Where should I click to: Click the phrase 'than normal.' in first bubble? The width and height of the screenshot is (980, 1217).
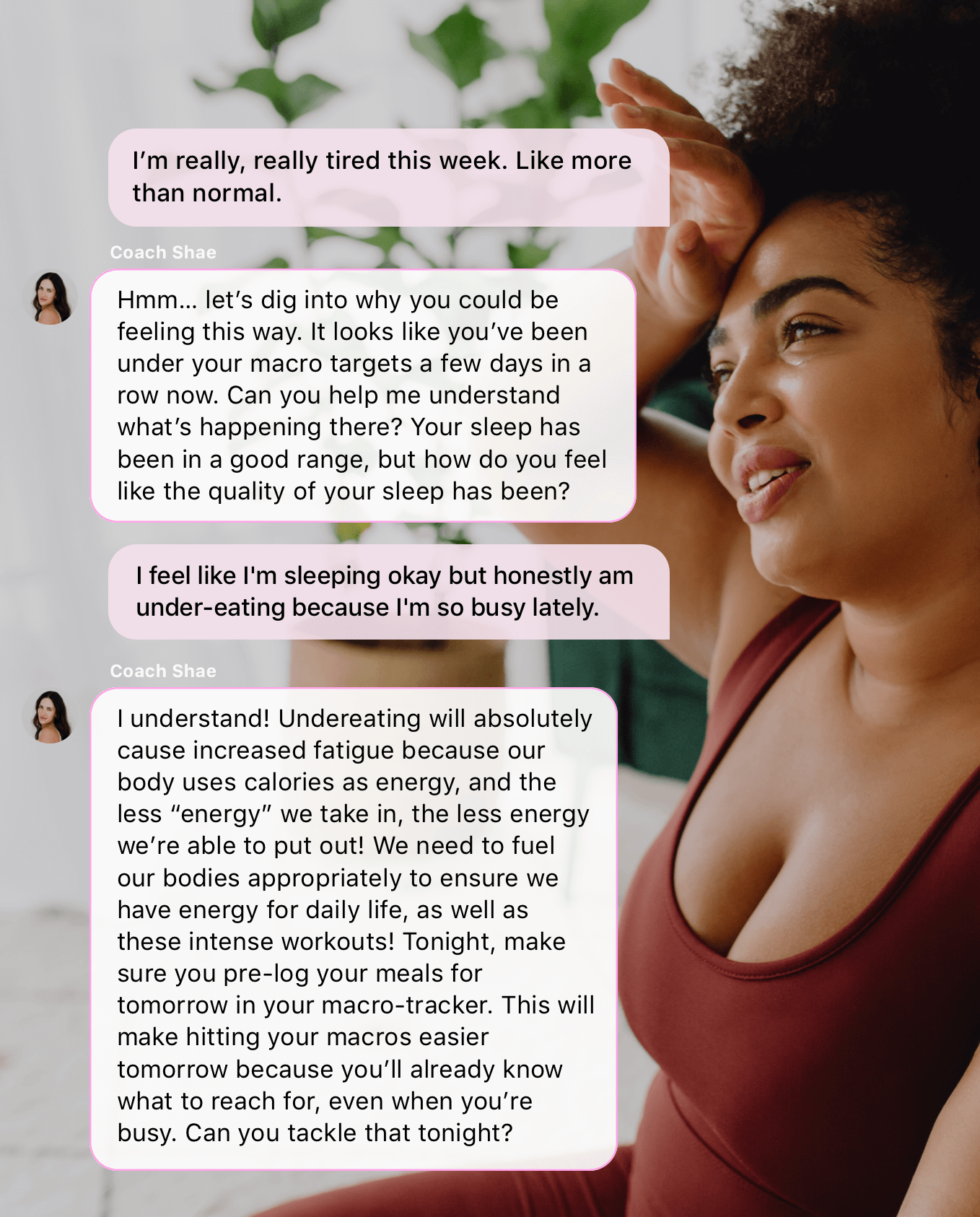point(207,193)
